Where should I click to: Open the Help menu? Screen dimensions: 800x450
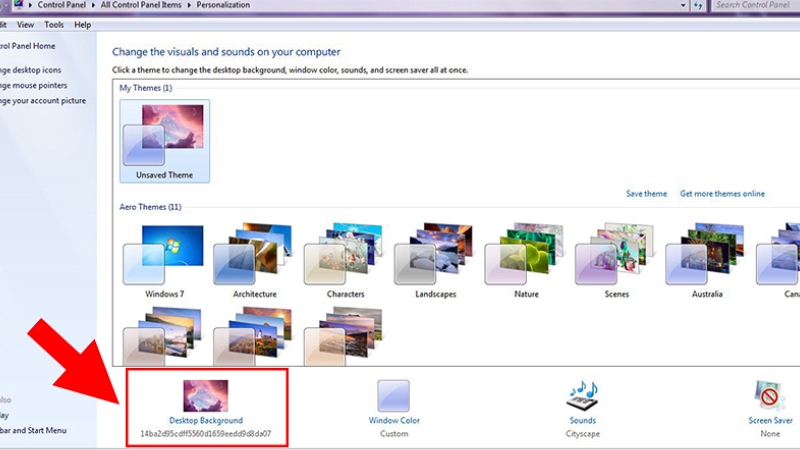pos(82,24)
